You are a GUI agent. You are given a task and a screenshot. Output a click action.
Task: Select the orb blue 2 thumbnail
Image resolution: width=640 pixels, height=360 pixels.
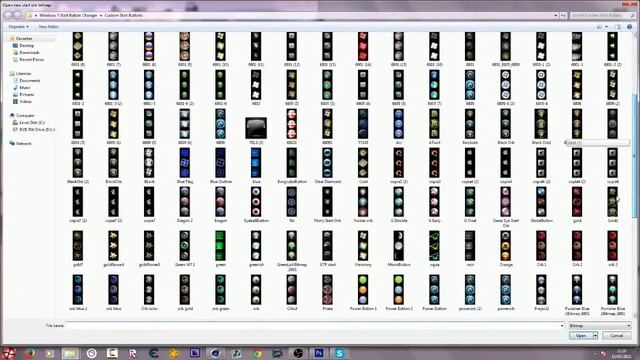(x=78, y=290)
